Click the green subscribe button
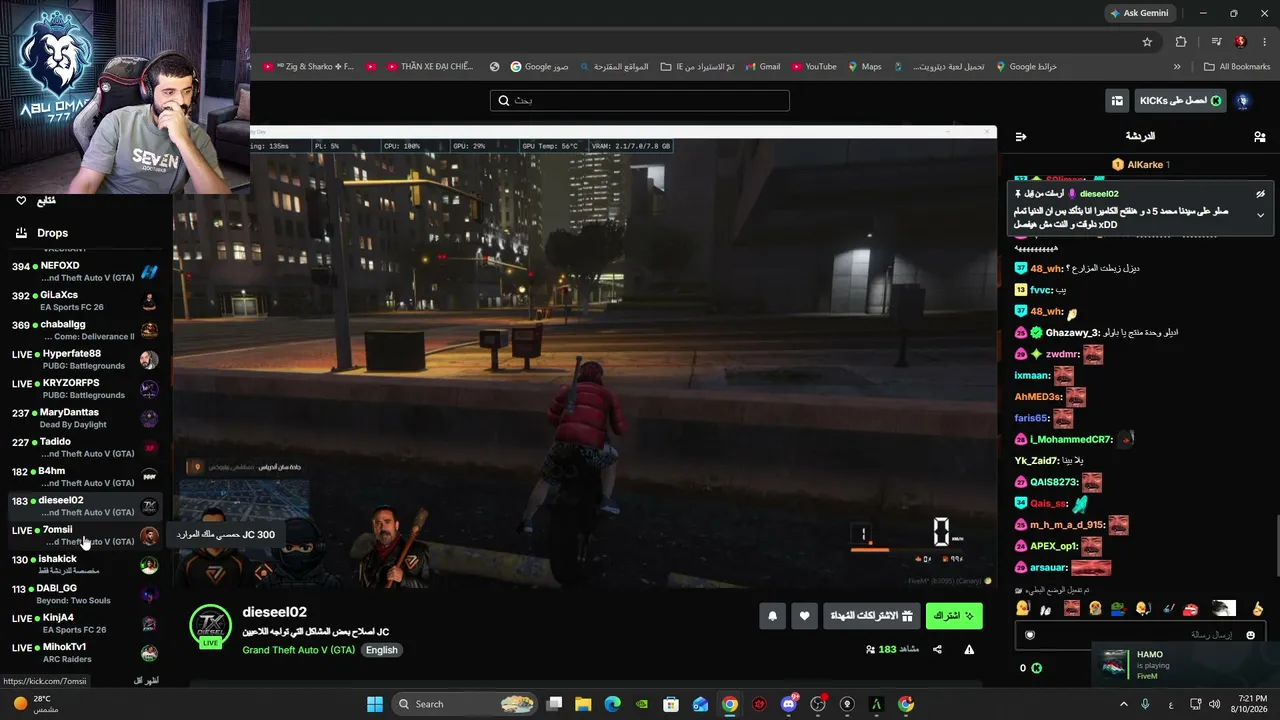Screen dimensions: 1280x720 954,616
